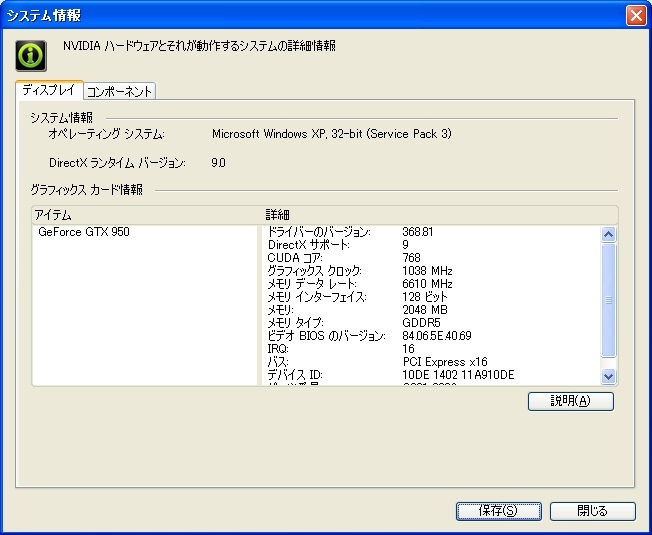Switch to the コンポーネント tab
This screenshot has height=535, width=652.
point(119,91)
